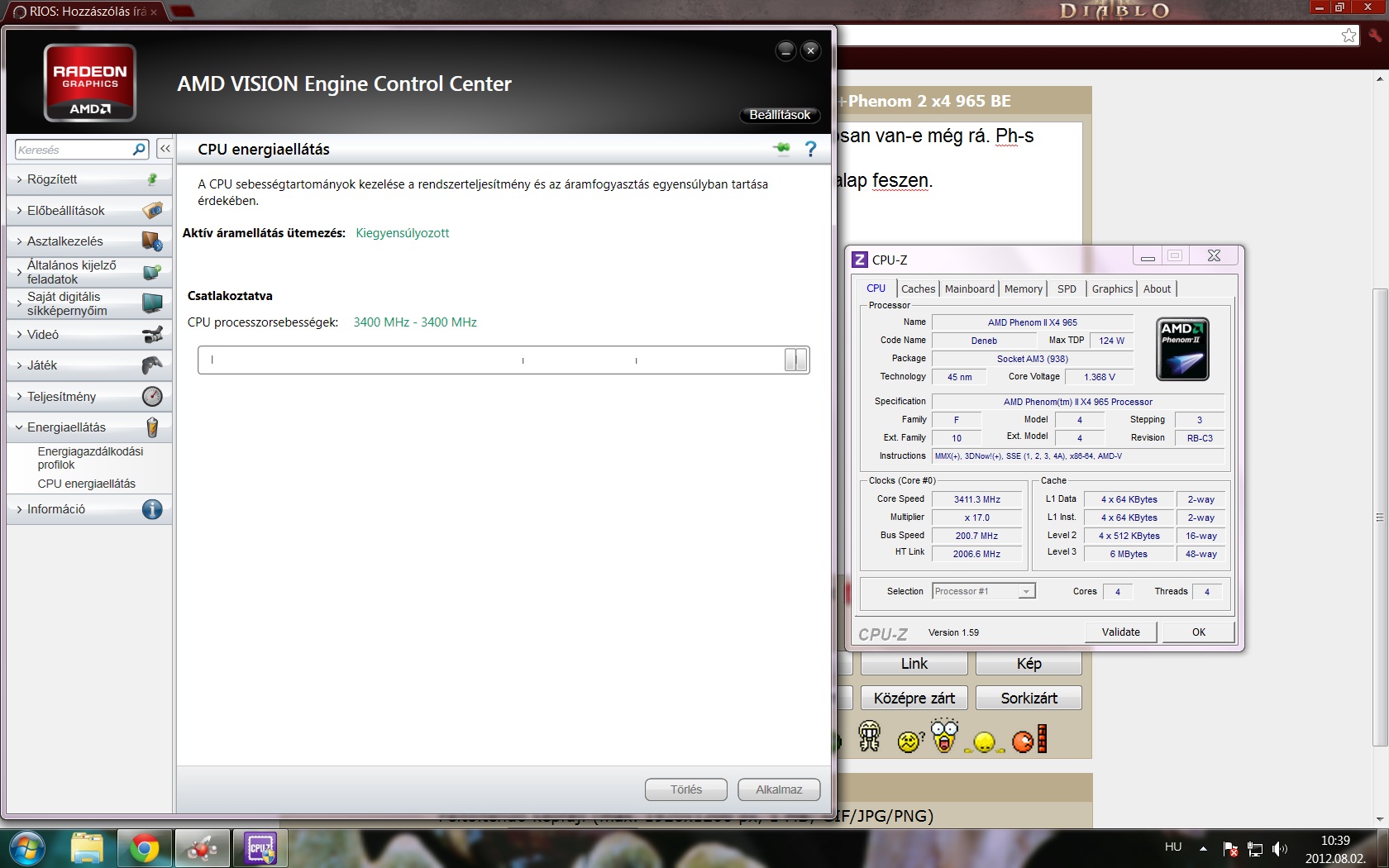Select CPU energiaellátás in the sidebar
Screen dimensions: 1389x868
86,484
